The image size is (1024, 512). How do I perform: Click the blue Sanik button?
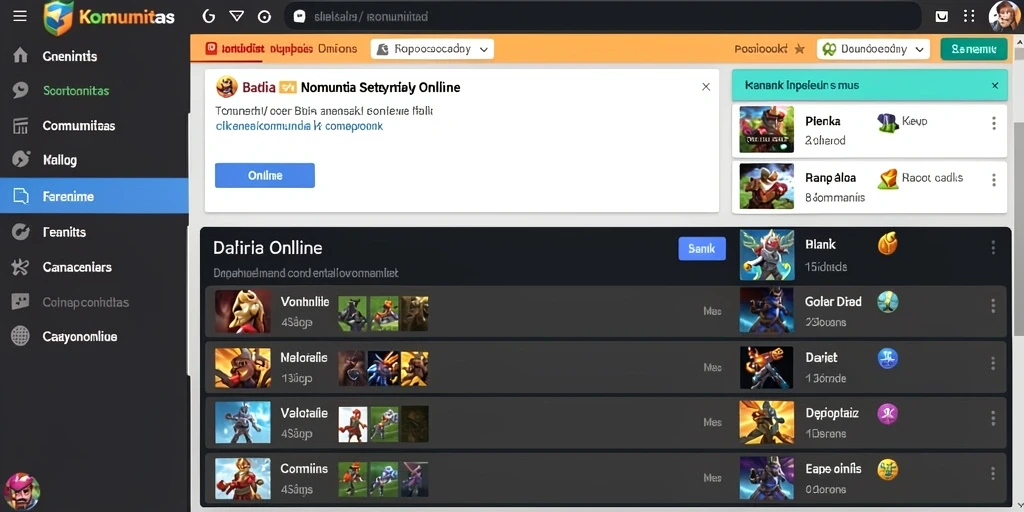tap(702, 249)
